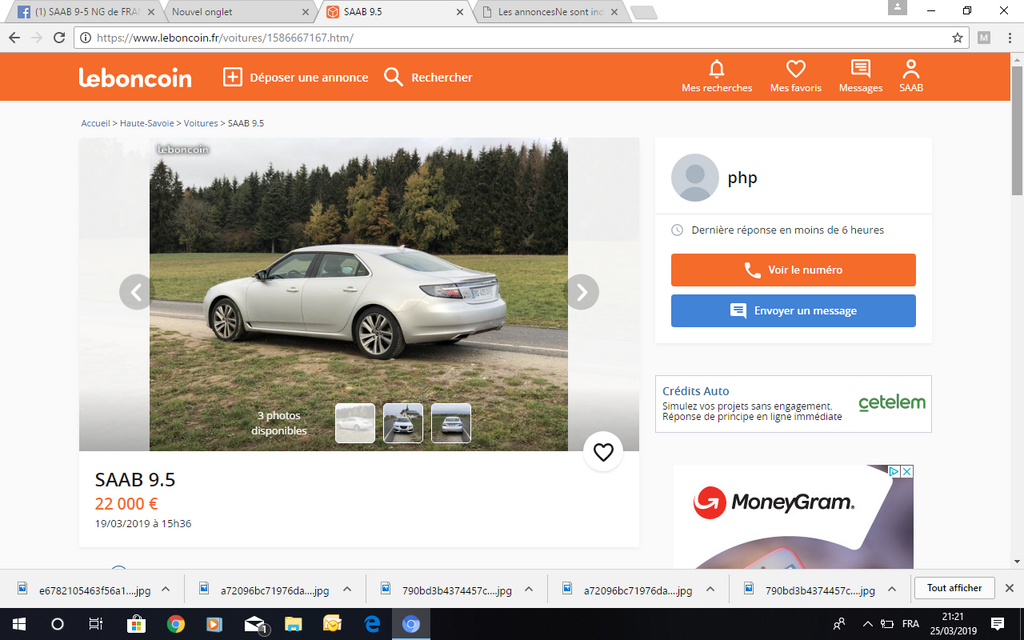1024x640 pixels.
Task: Click Tout afficher downloads button
Action: pos(954,588)
